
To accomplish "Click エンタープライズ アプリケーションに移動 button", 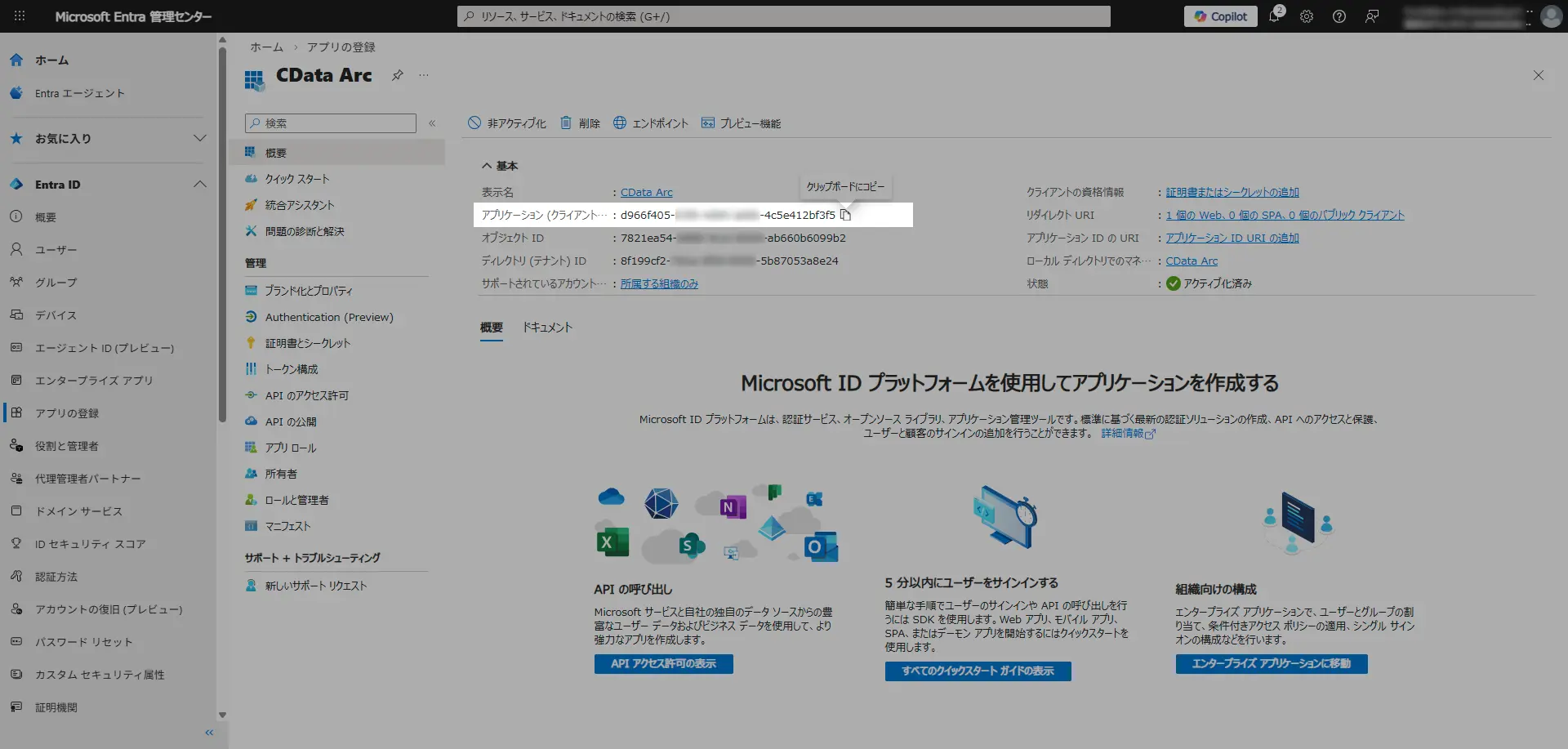I will click(x=1272, y=664).
